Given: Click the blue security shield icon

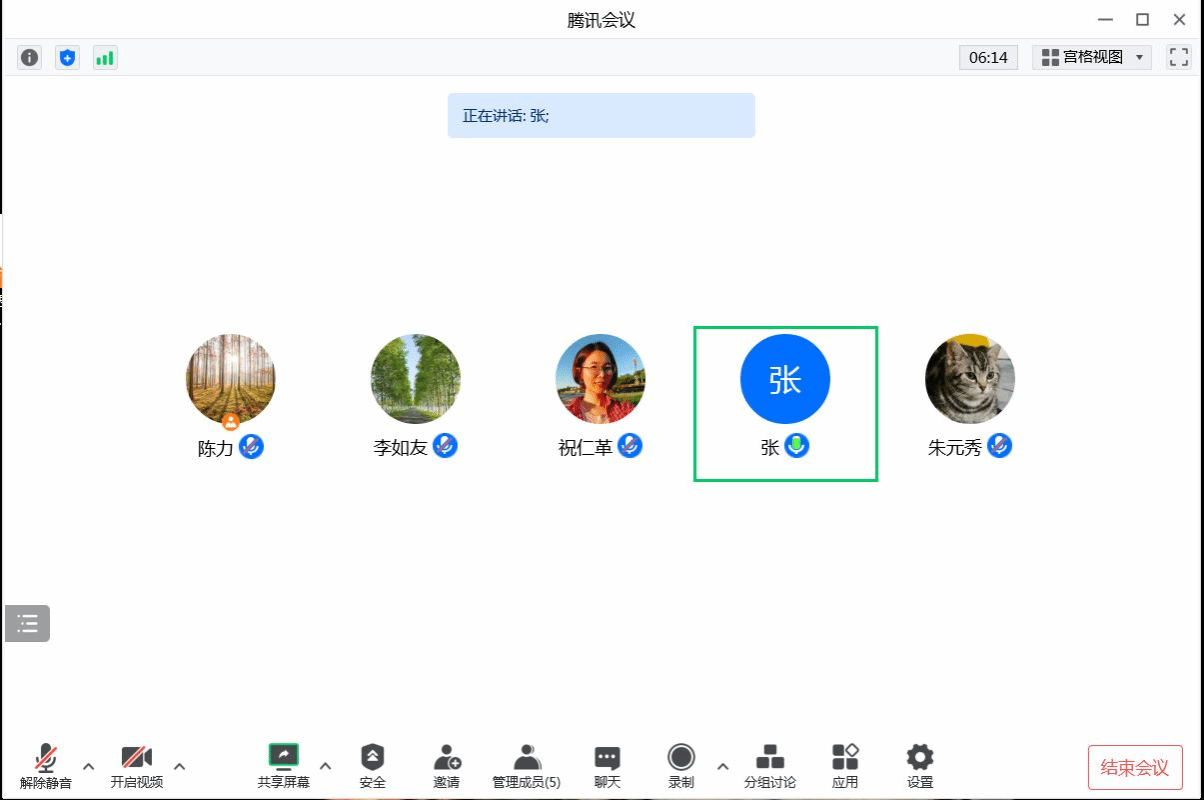Looking at the screenshot, I should [67, 58].
